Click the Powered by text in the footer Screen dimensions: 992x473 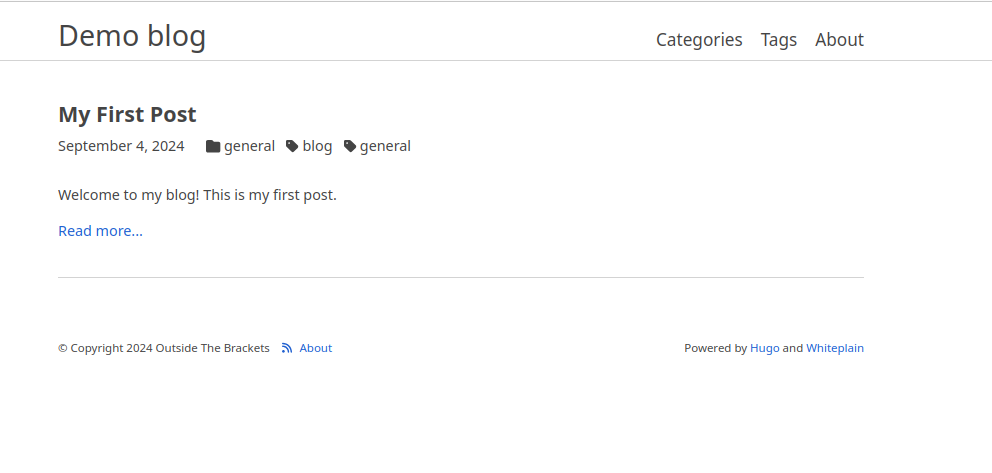715,348
